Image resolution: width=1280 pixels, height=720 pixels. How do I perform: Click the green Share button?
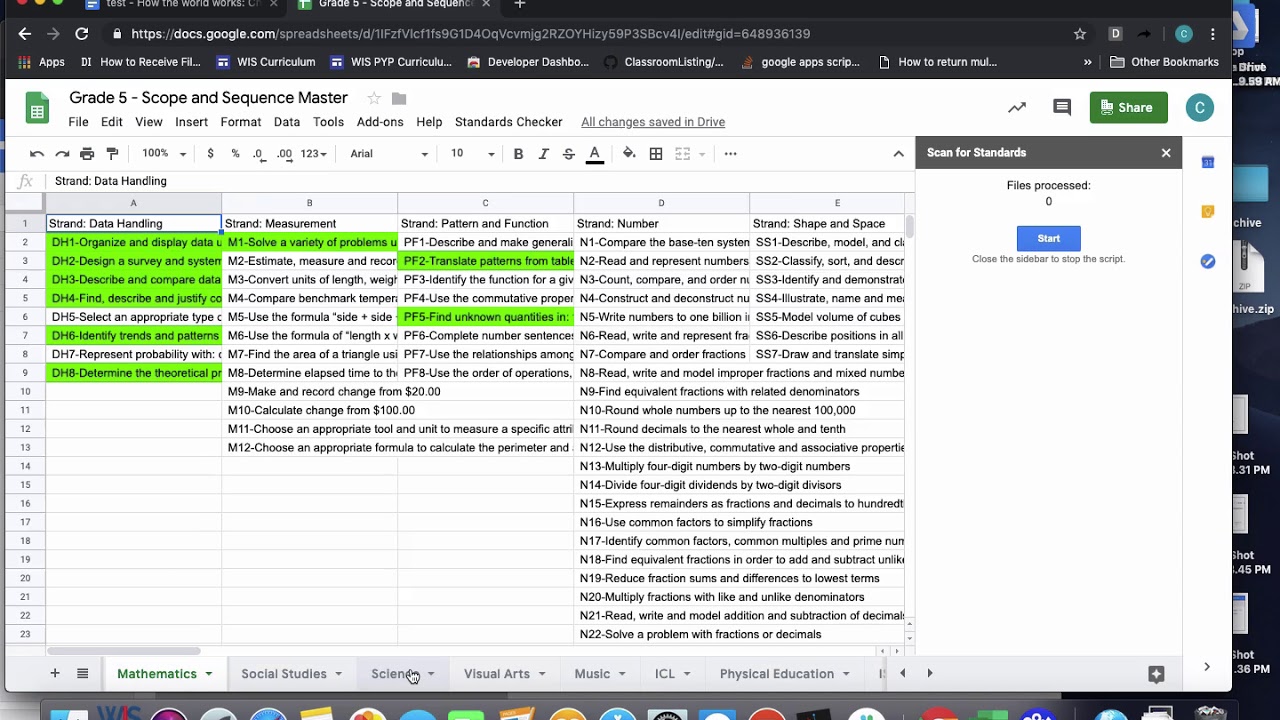[x=1128, y=107]
